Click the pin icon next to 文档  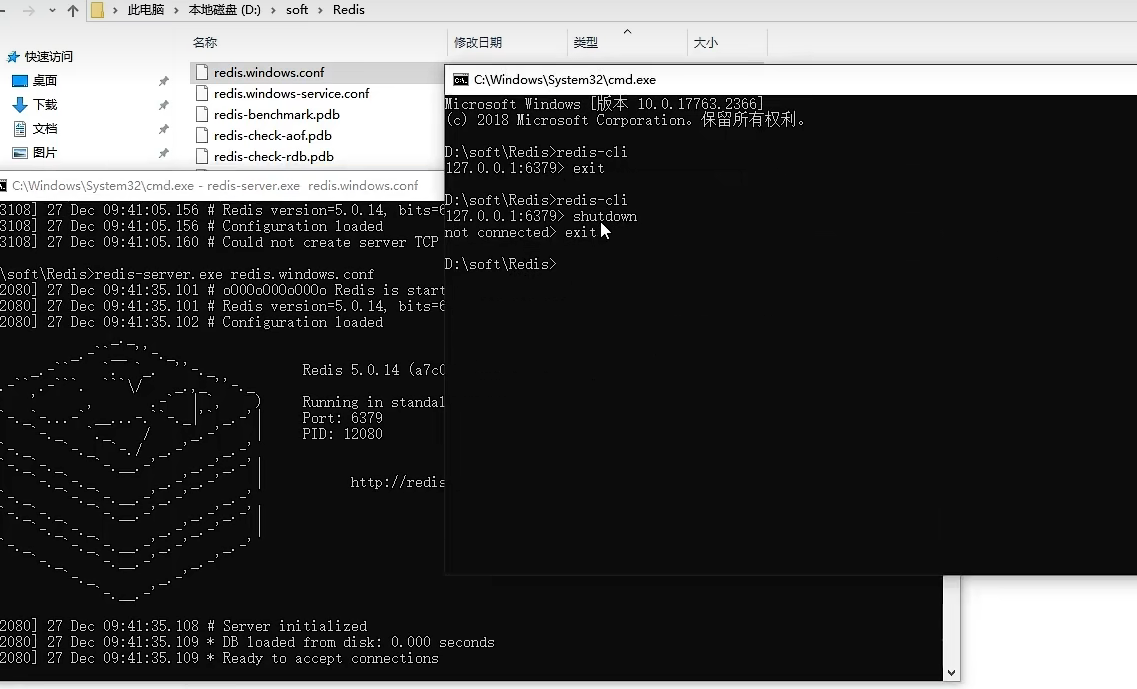(x=164, y=129)
